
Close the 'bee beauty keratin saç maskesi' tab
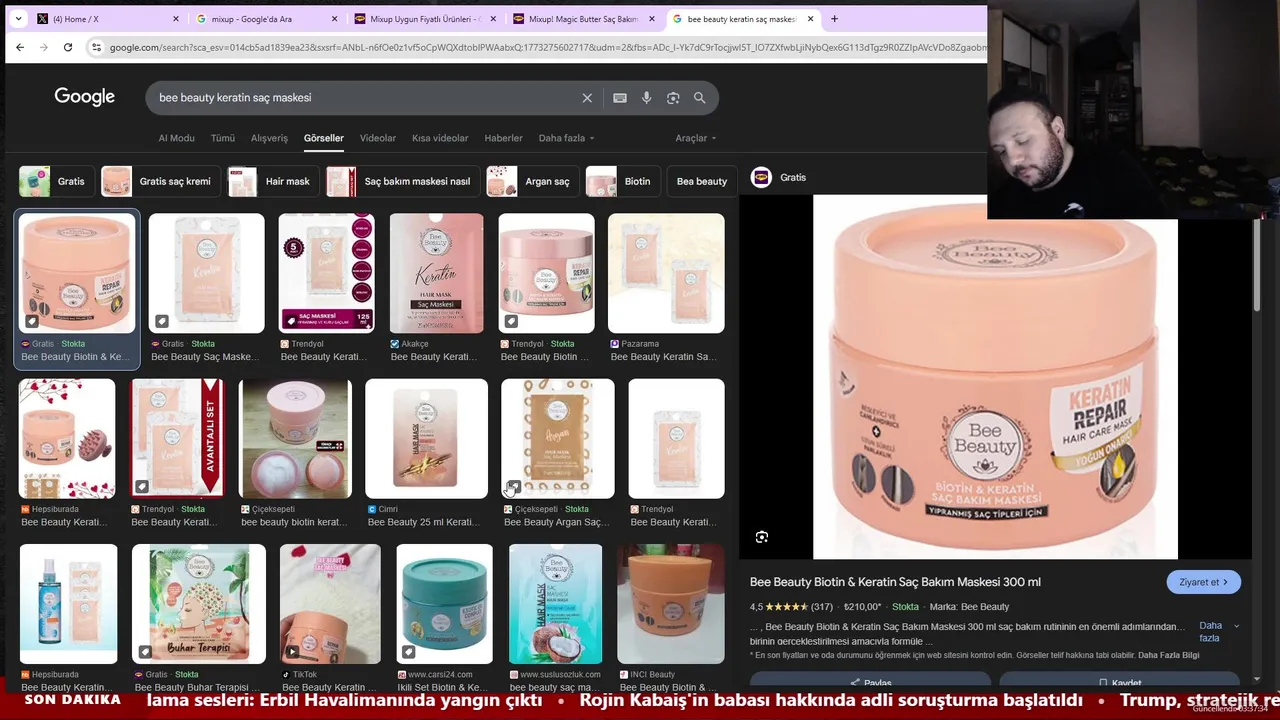pyautogui.click(x=810, y=19)
